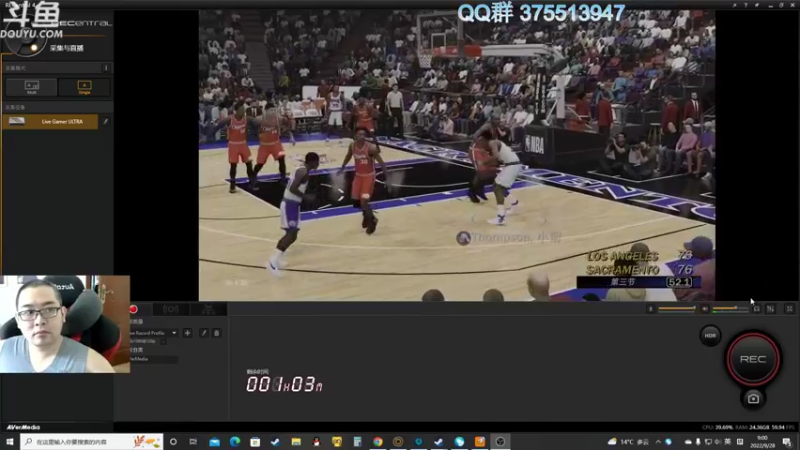Adjust the speaker volume slider
Image resolution: width=800 pixels, height=450 pixels.
click(731, 309)
